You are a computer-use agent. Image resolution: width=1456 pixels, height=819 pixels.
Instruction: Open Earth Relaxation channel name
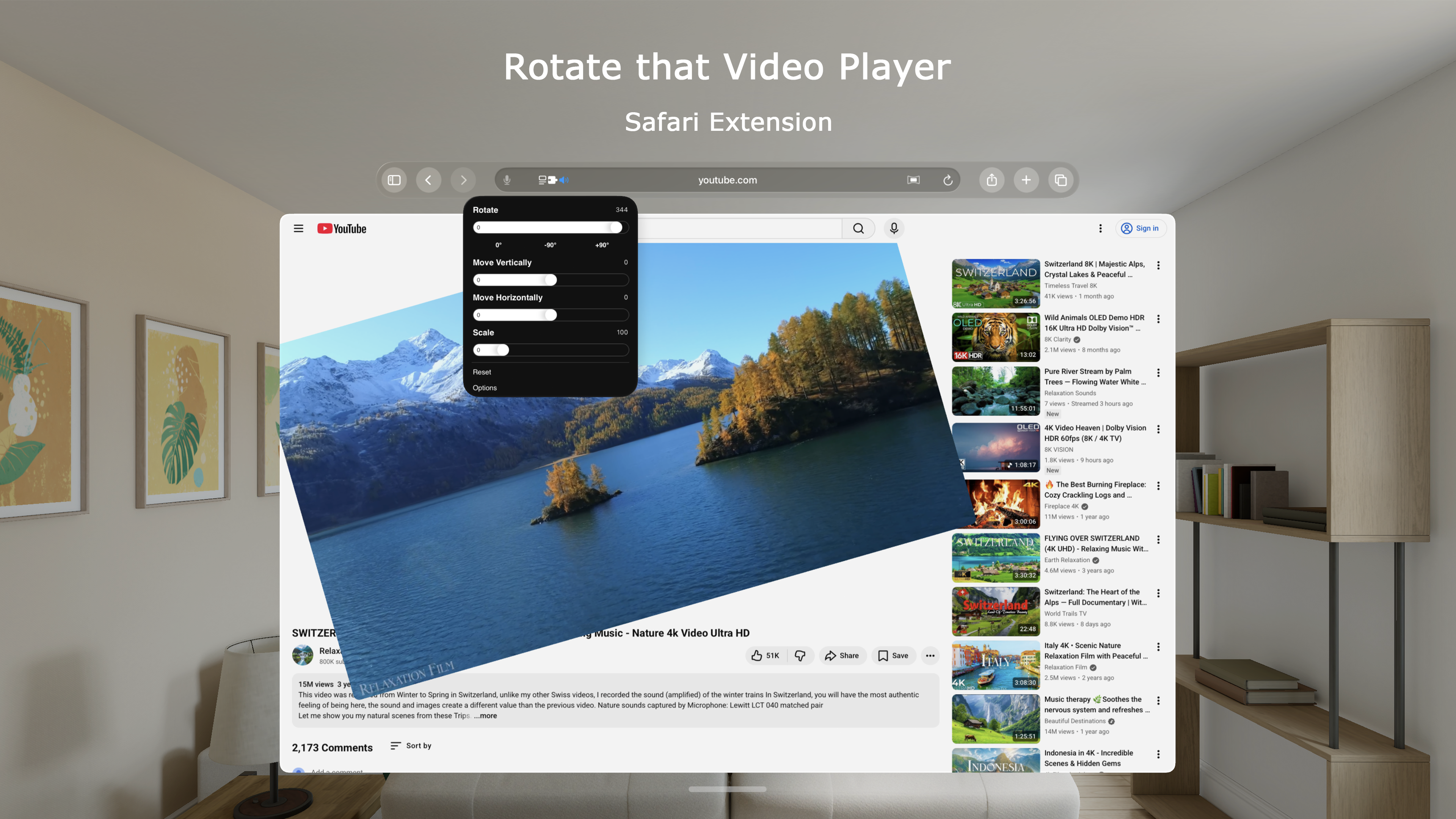(1067, 560)
